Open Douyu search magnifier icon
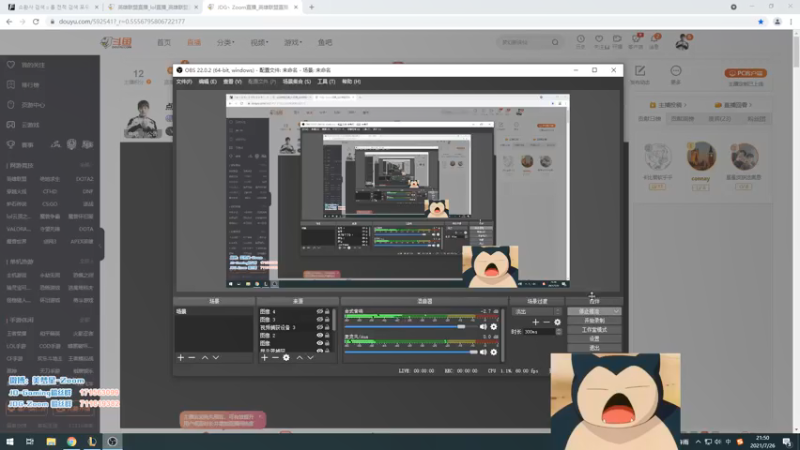This screenshot has width=800, height=450. pos(555,42)
